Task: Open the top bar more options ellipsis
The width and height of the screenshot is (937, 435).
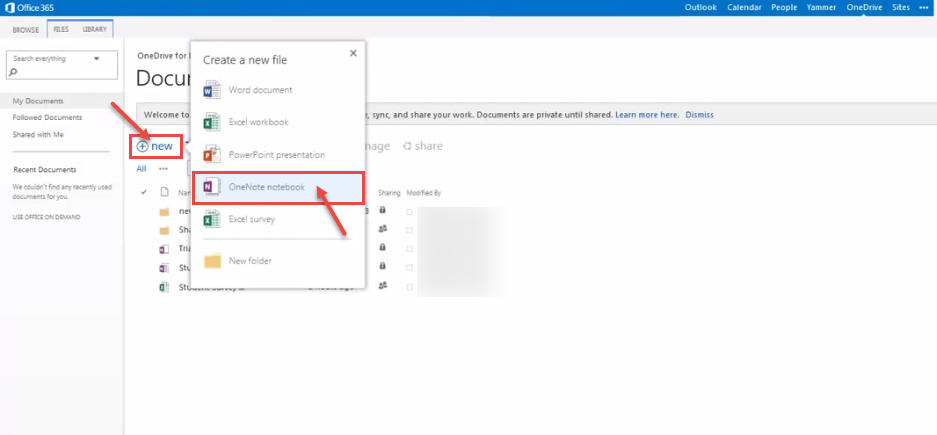Action: click(x=924, y=8)
